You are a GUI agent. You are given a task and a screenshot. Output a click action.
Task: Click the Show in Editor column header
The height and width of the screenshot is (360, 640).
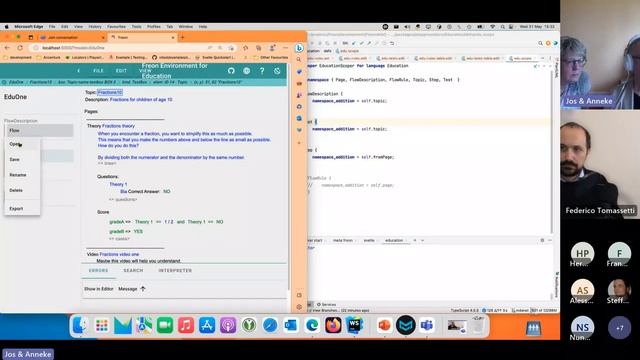(98, 289)
